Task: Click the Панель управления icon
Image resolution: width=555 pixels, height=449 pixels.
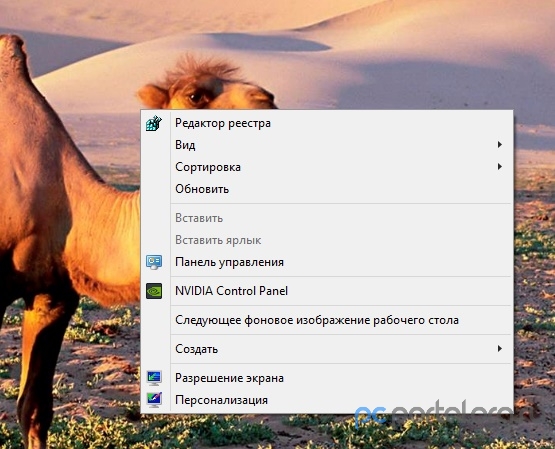Action: 154,262
